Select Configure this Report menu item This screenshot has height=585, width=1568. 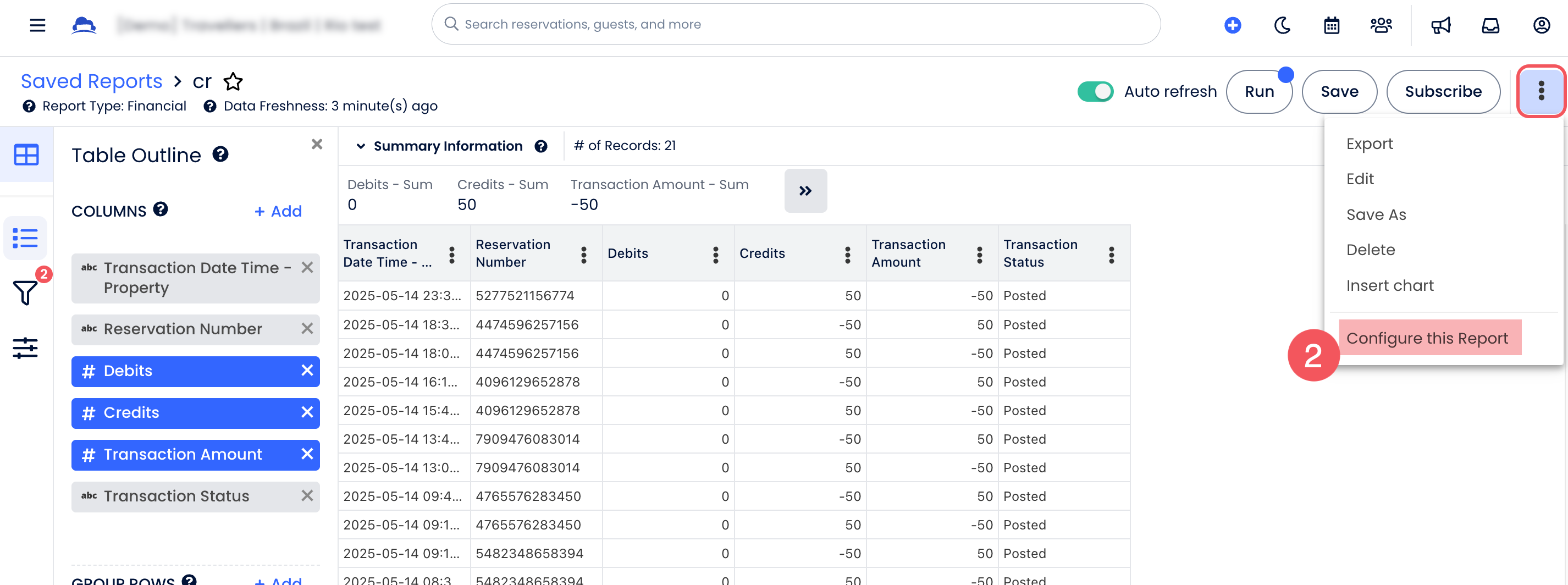[1426, 338]
